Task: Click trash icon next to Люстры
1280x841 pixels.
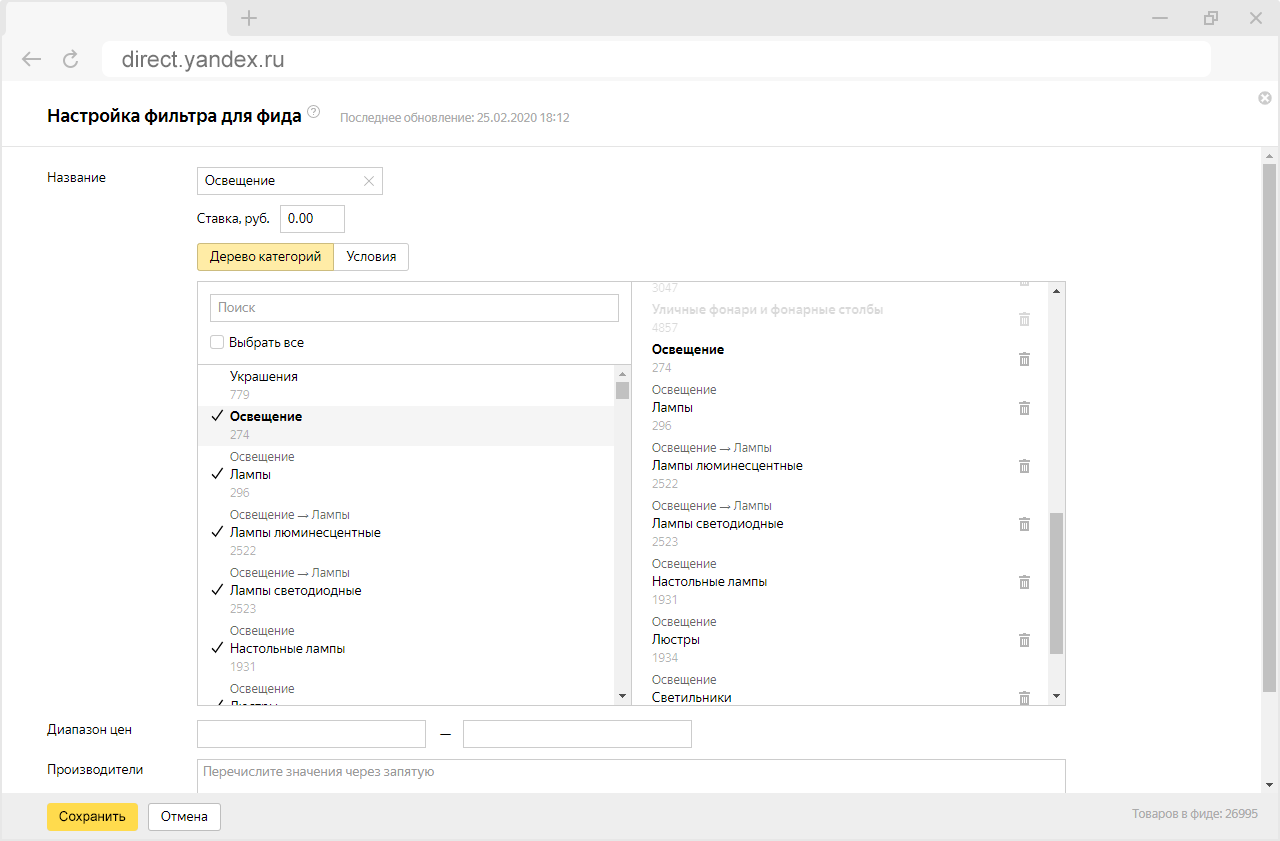Action: click(x=1024, y=640)
